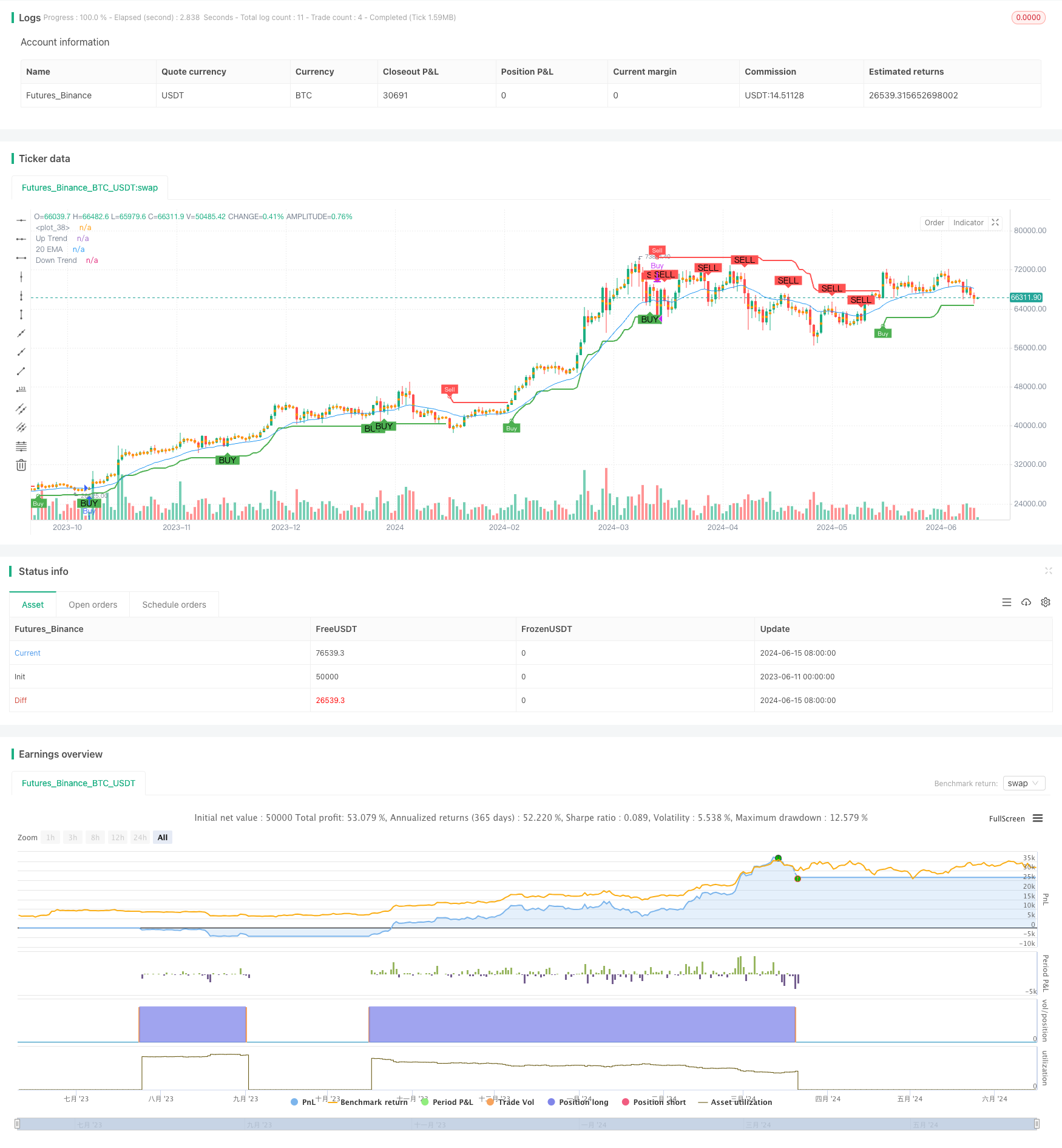This screenshot has width=1062, height=1148.
Task: Select the vertical ray line drawing tool
Action: pos(21,296)
